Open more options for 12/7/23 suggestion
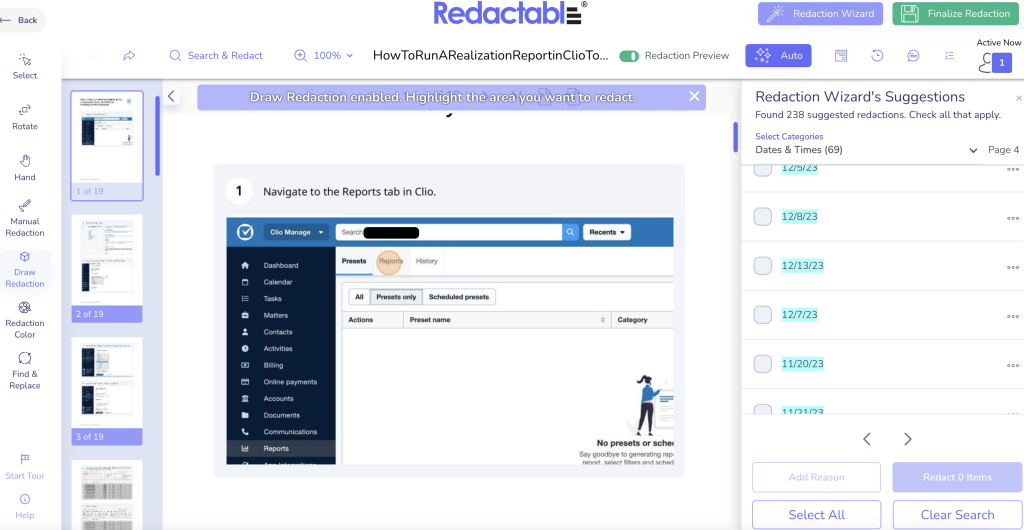This screenshot has width=1024, height=530. pyautogui.click(x=1013, y=315)
